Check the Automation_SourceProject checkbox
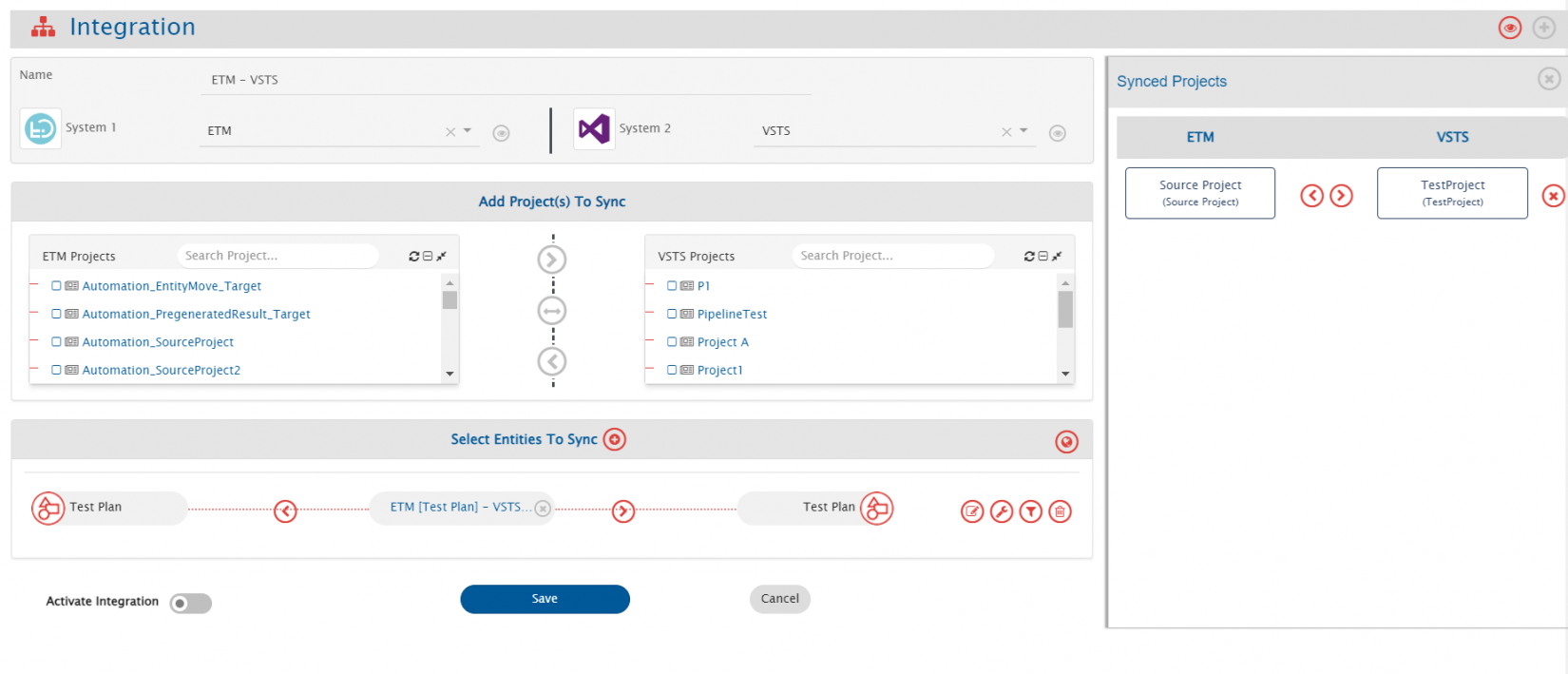 tap(57, 342)
